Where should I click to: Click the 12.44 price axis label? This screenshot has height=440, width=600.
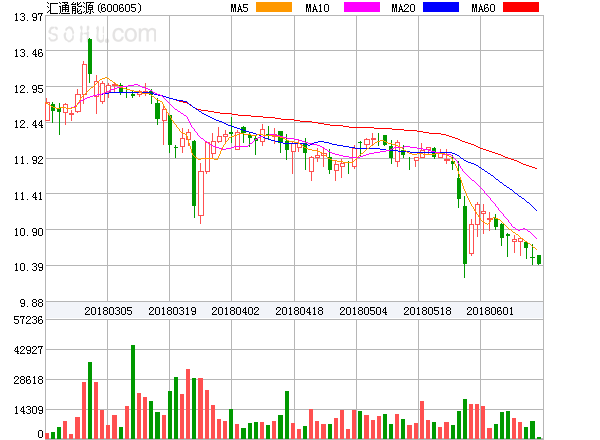29,124
